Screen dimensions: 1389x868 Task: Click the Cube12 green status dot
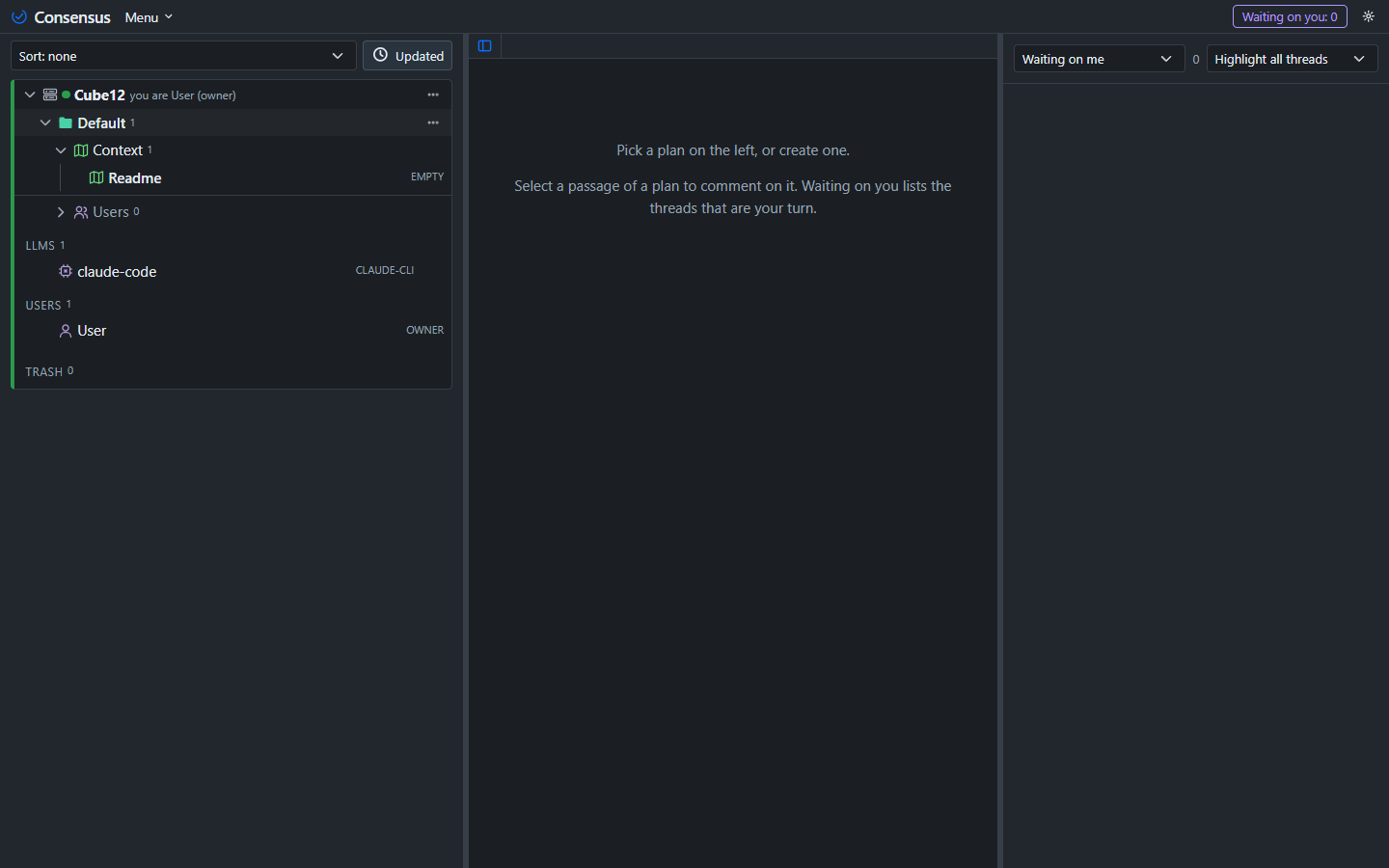point(66,95)
